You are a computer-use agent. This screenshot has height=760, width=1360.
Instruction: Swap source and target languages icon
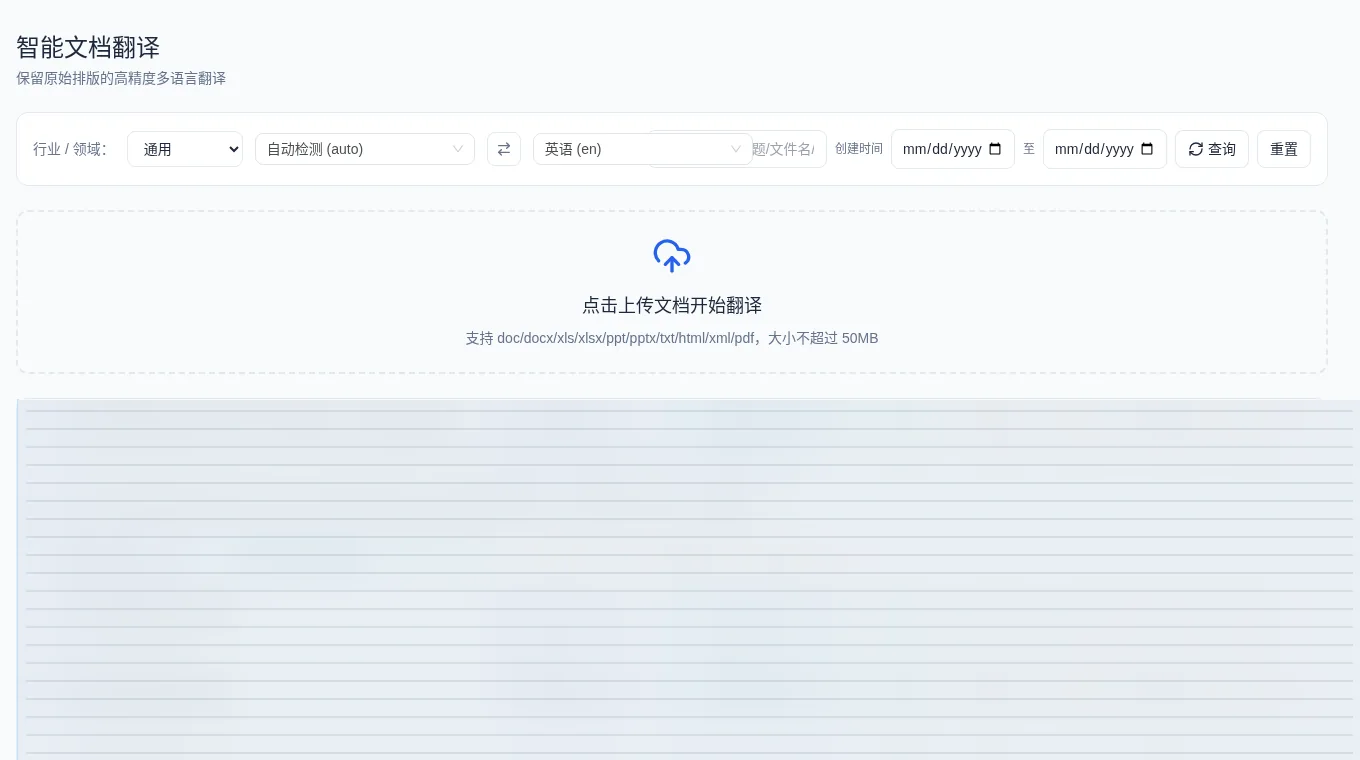(x=504, y=149)
